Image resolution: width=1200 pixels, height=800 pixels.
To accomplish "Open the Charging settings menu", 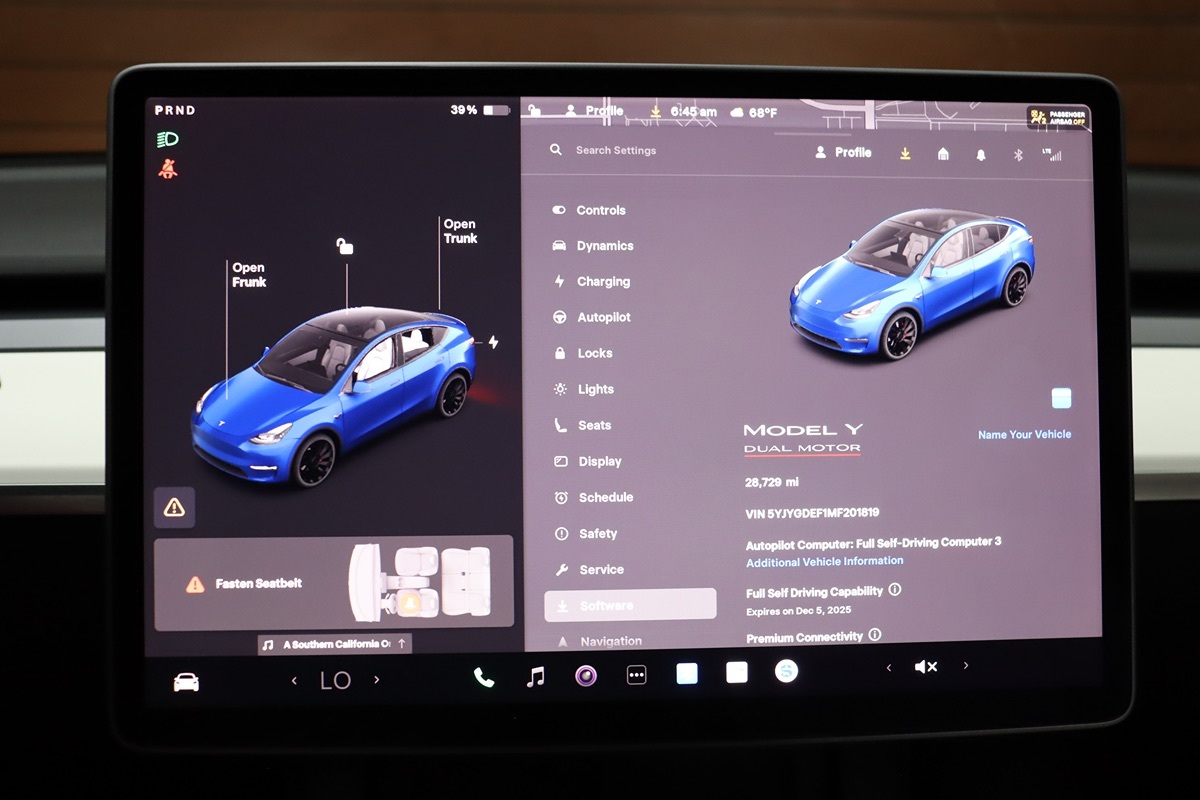I will point(603,282).
